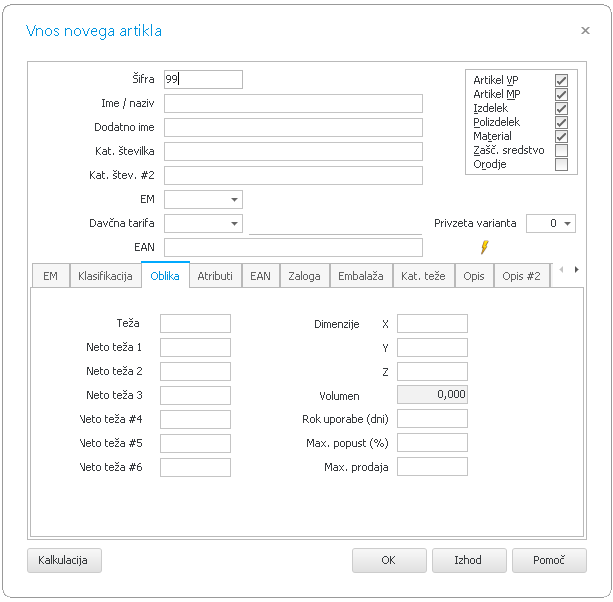Toggle the Izdelek checkbox
The height and width of the screenshot is (602, 613).
[561, 108]
